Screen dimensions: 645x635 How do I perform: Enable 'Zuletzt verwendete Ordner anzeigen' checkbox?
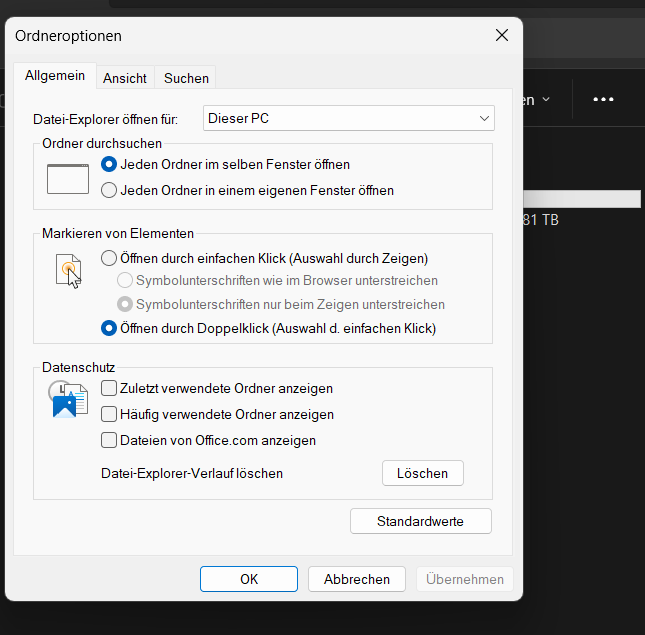coord(109,388)
